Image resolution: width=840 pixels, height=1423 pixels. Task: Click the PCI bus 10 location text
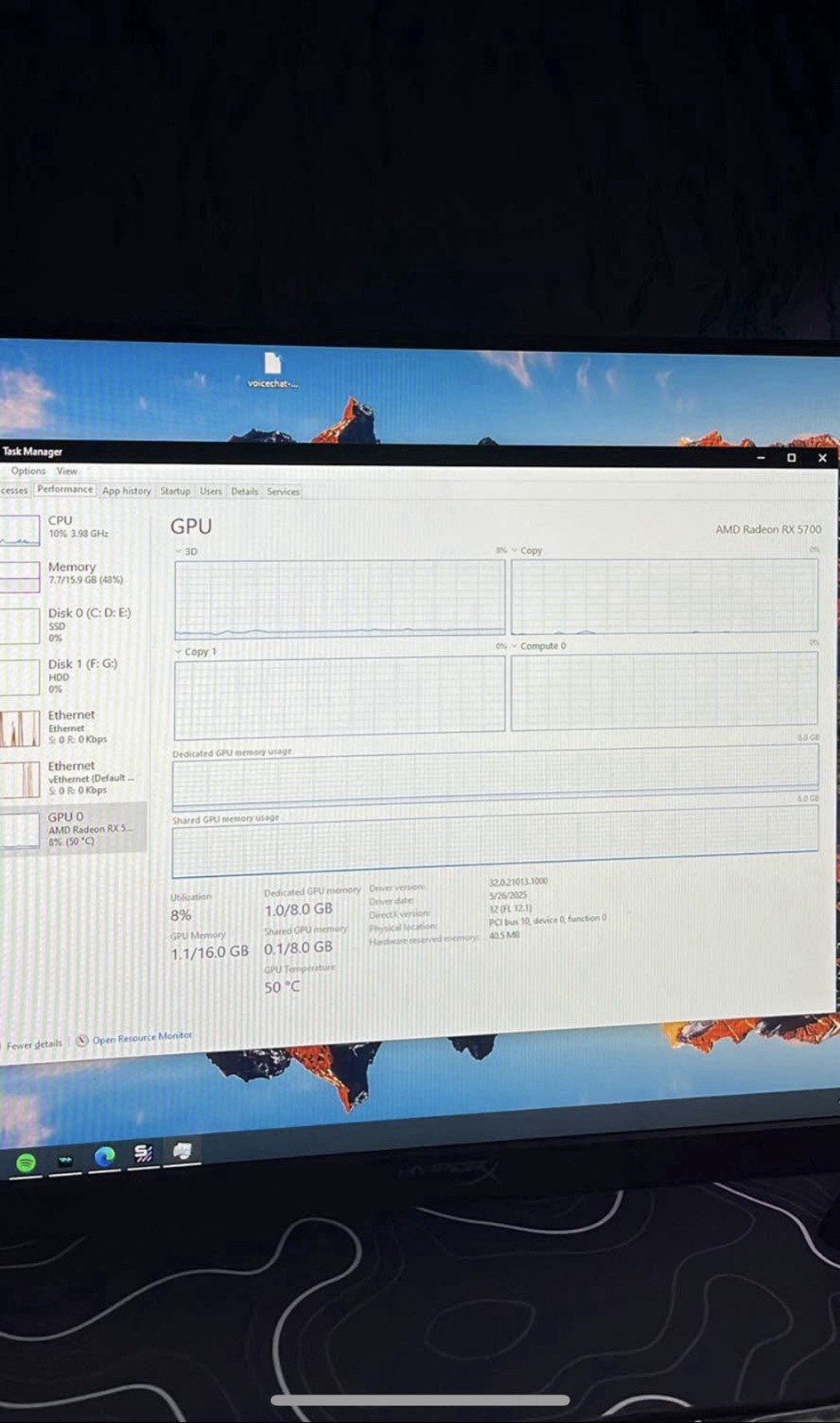click(x=548, y=920)
